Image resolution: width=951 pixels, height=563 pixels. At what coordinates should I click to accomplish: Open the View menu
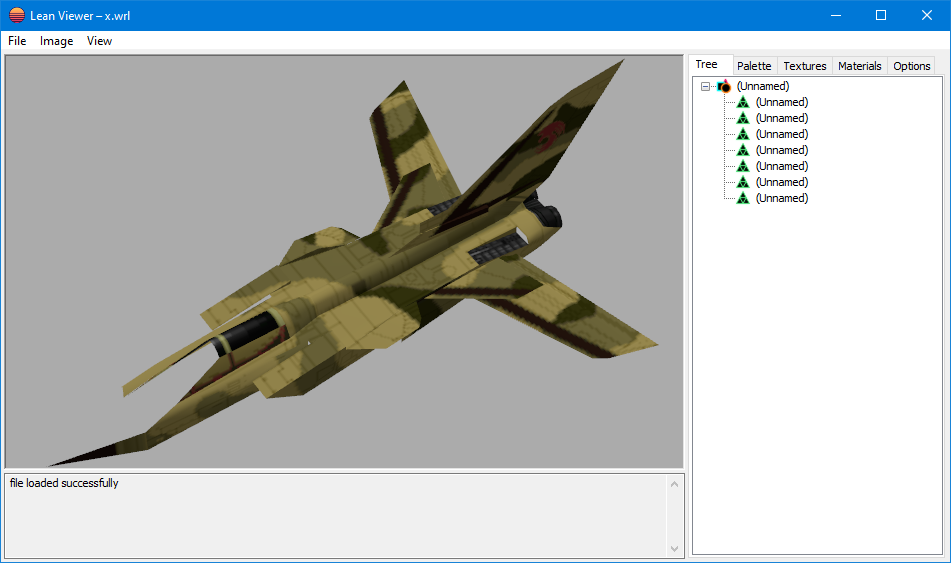click(x=99, y=41)
